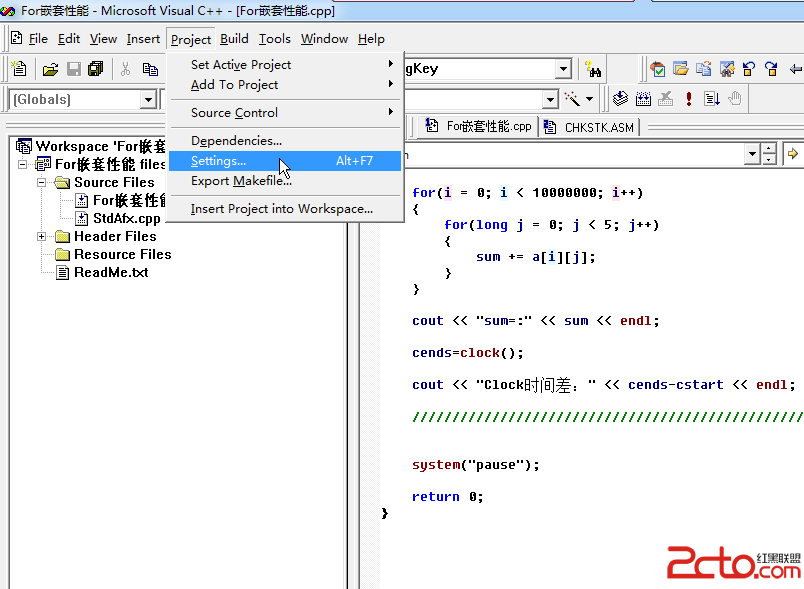Click the red exclamation Execute Program icon
The image size is (804, 589).
coord(689,98)
